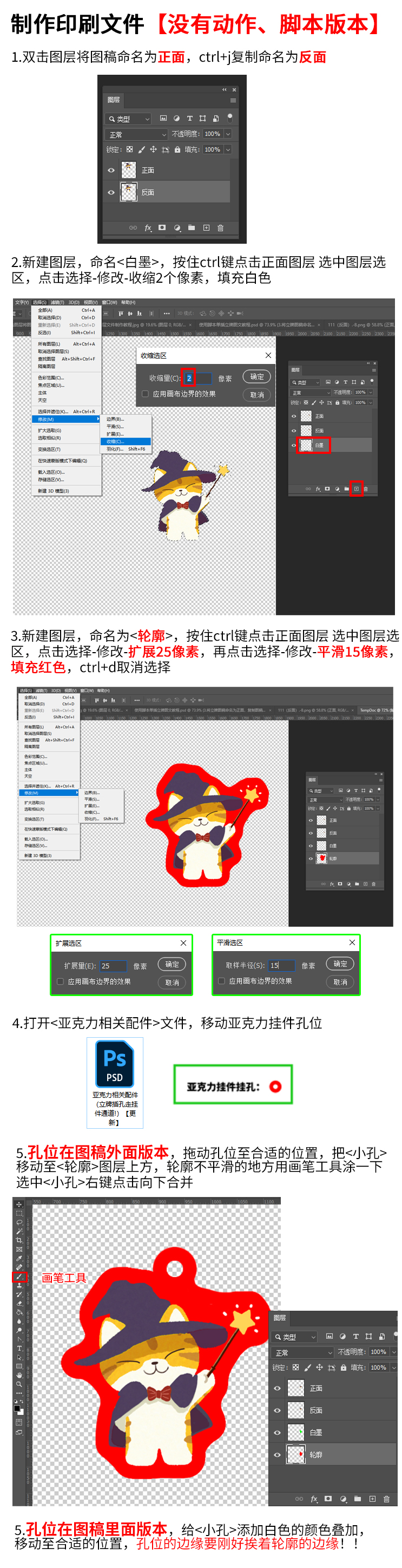
Task: Open the panel menu of the two-layer panel
Action: click(x=234, y=100)
